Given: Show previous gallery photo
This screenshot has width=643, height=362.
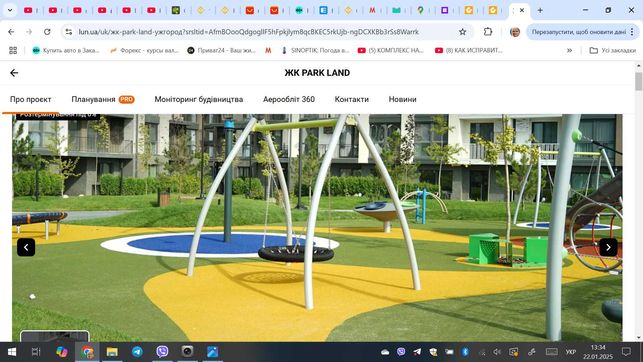Looking at the screenshot, I should point(26,247).
